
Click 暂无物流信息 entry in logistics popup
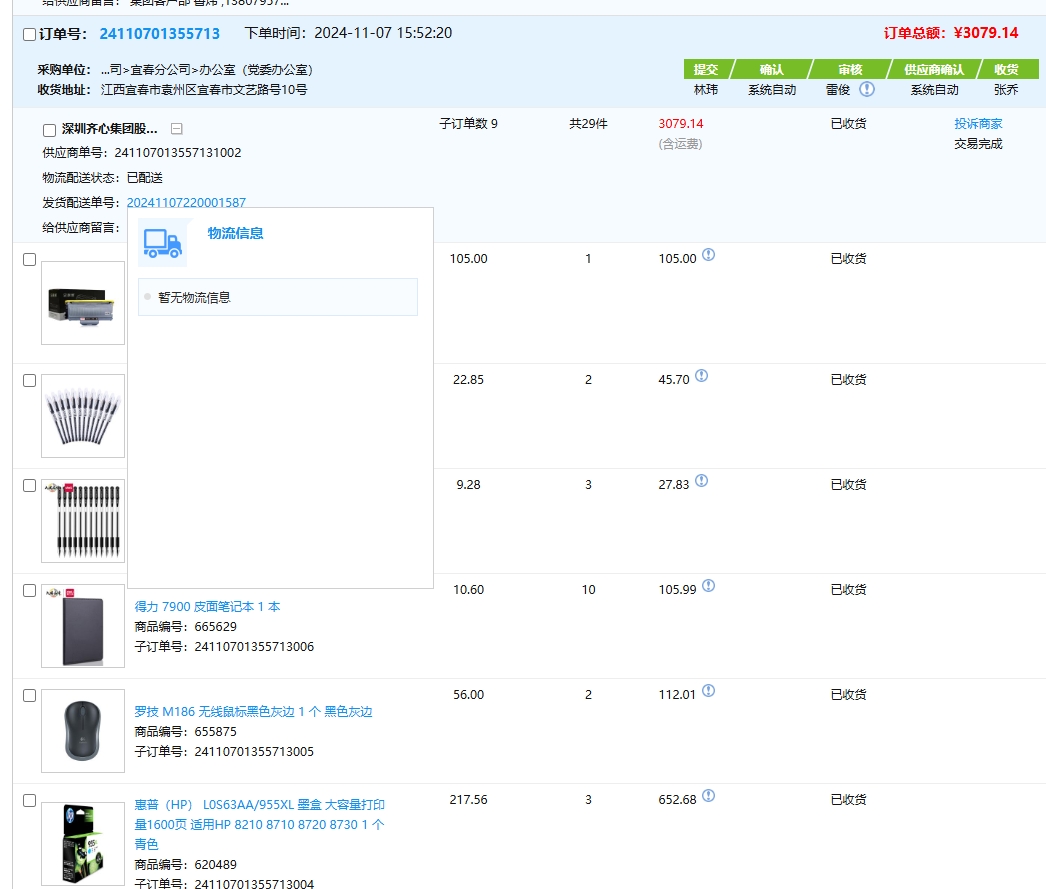(278, 297)
